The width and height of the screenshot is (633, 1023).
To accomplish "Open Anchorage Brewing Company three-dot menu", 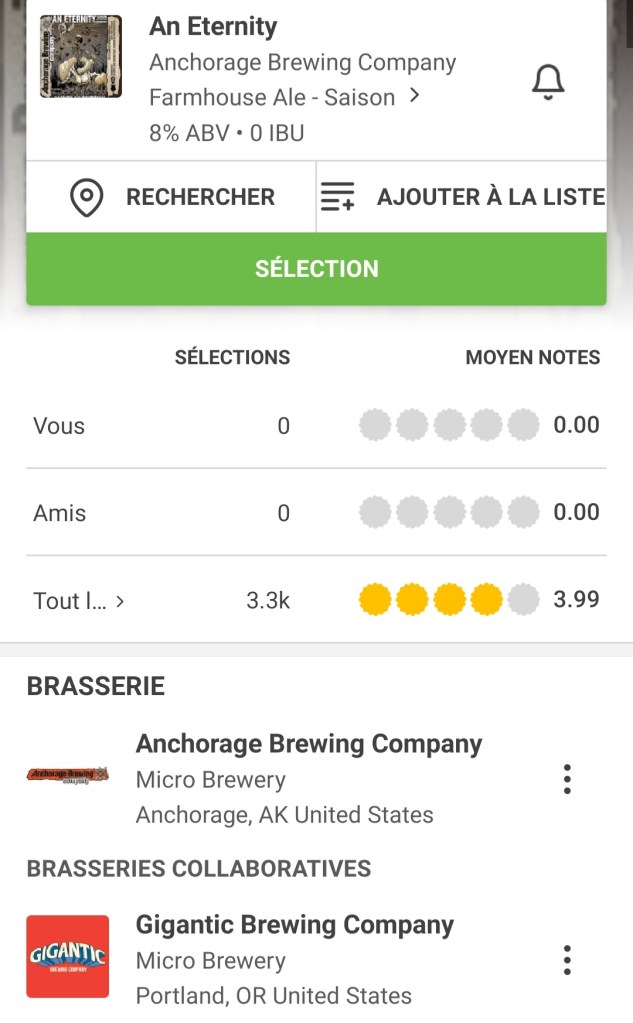I will (567, 779).
